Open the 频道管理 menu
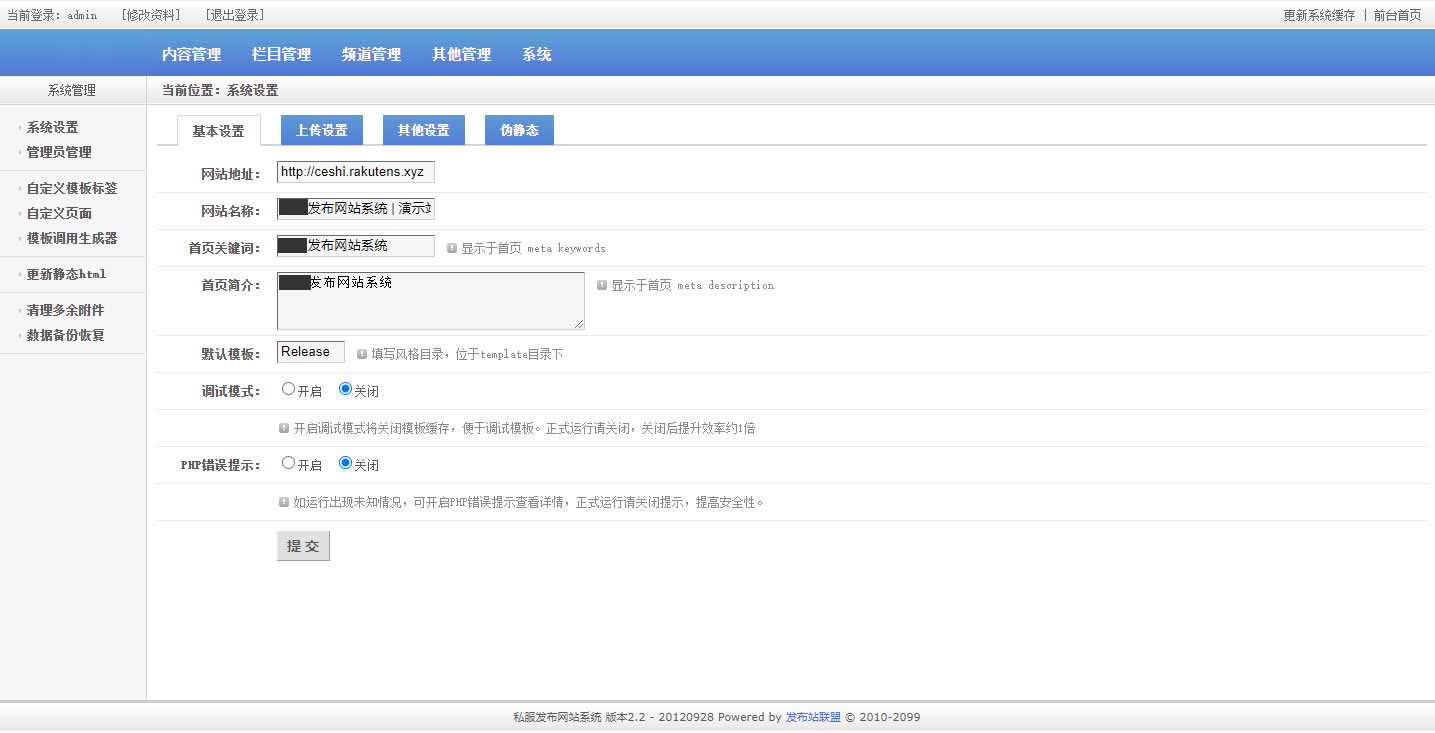Viewport: 1435px width, 733px height. coord(371,55)
